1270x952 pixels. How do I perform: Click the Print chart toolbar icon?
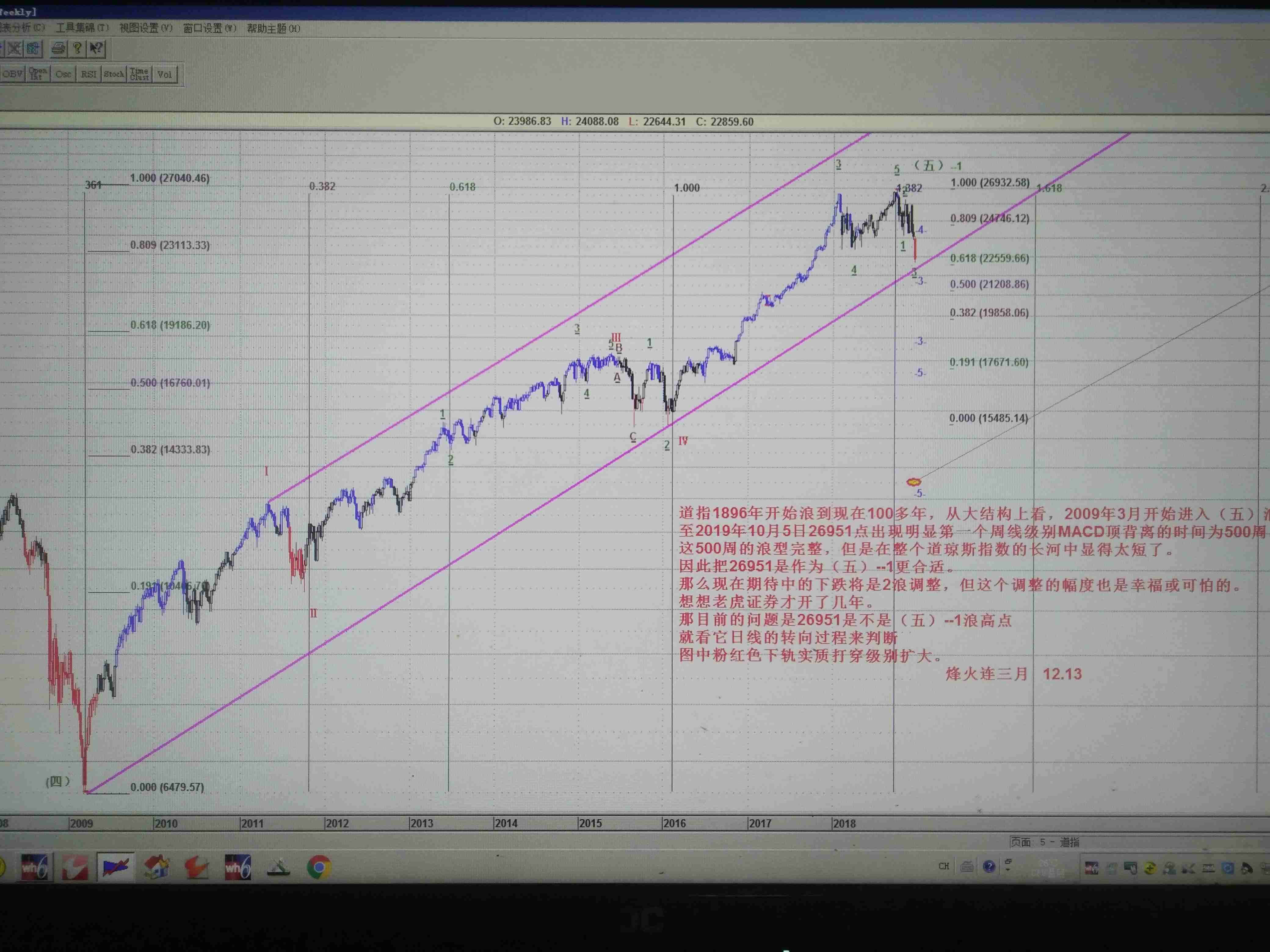[x=58, y=48]
